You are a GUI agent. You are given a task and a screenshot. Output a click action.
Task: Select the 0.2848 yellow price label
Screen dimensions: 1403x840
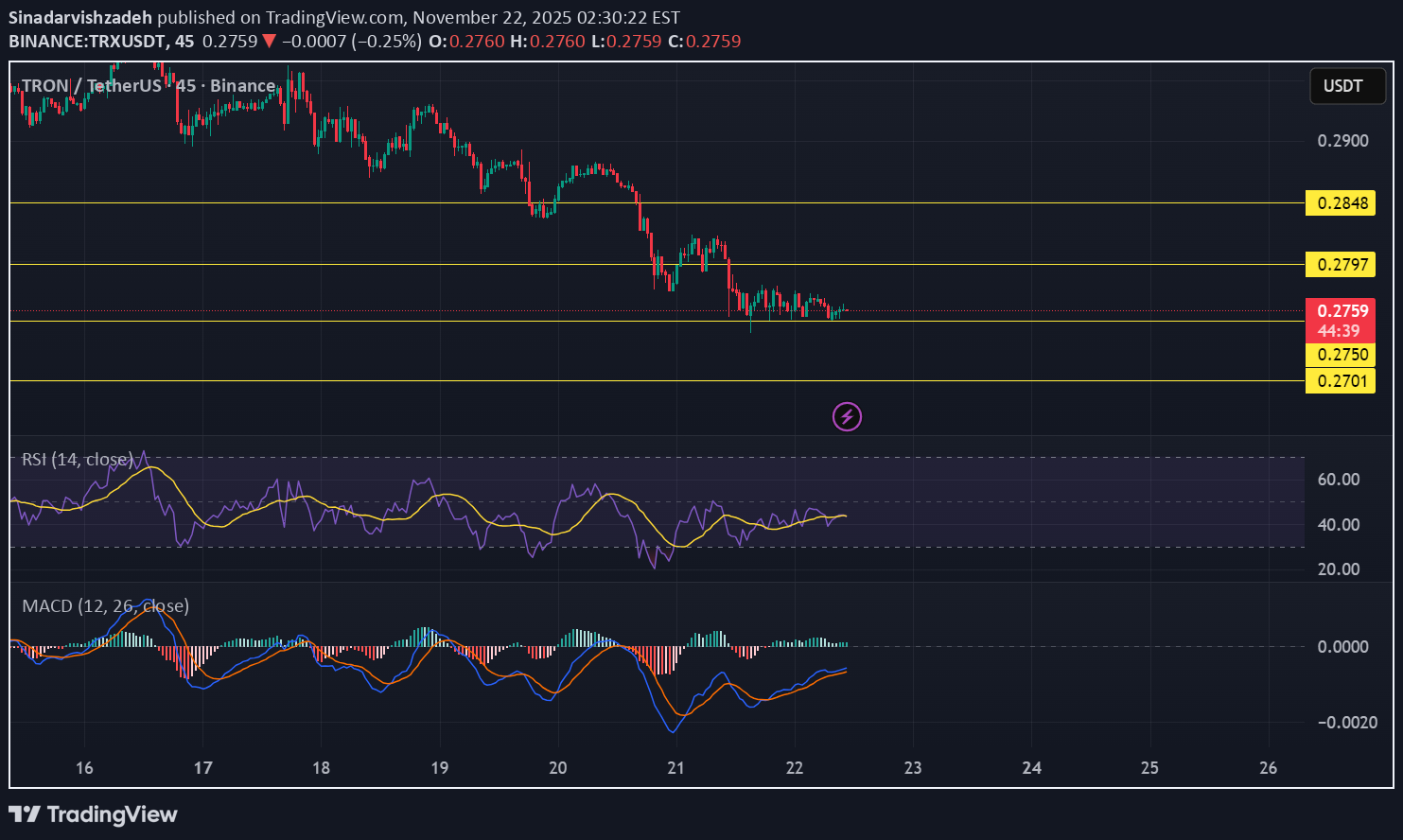1341,203
